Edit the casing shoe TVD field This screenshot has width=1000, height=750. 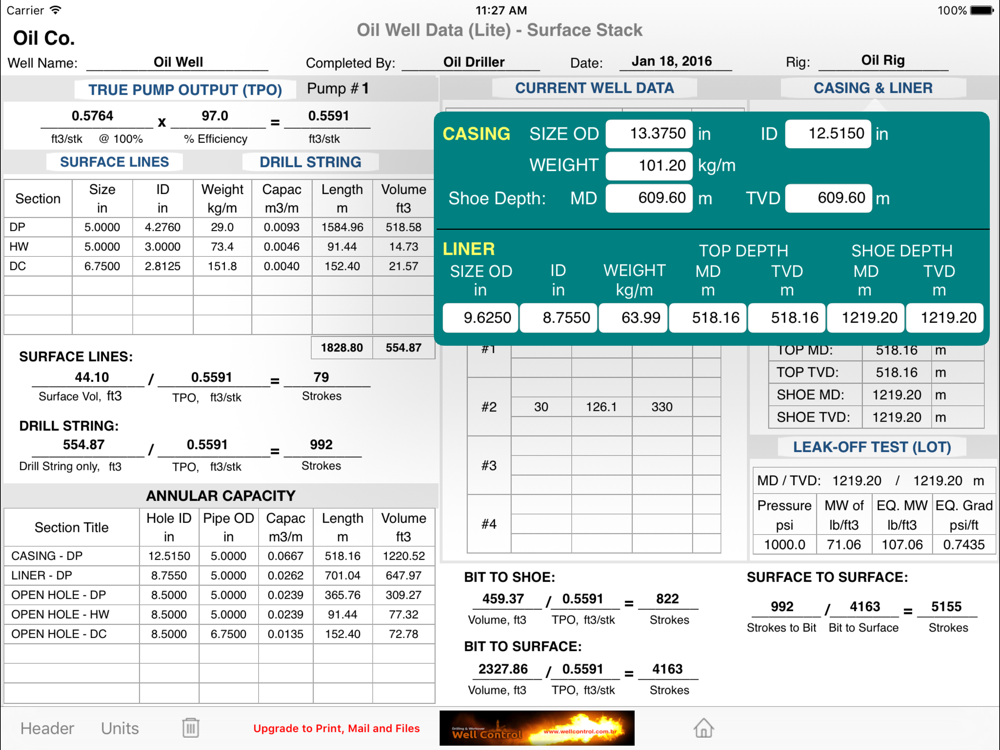coord(827,198)
